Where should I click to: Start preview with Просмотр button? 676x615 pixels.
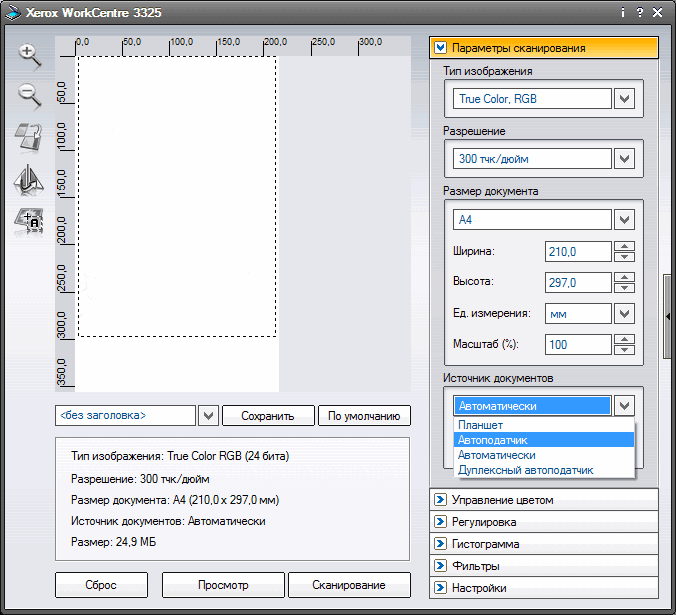[x=223, y=585]
